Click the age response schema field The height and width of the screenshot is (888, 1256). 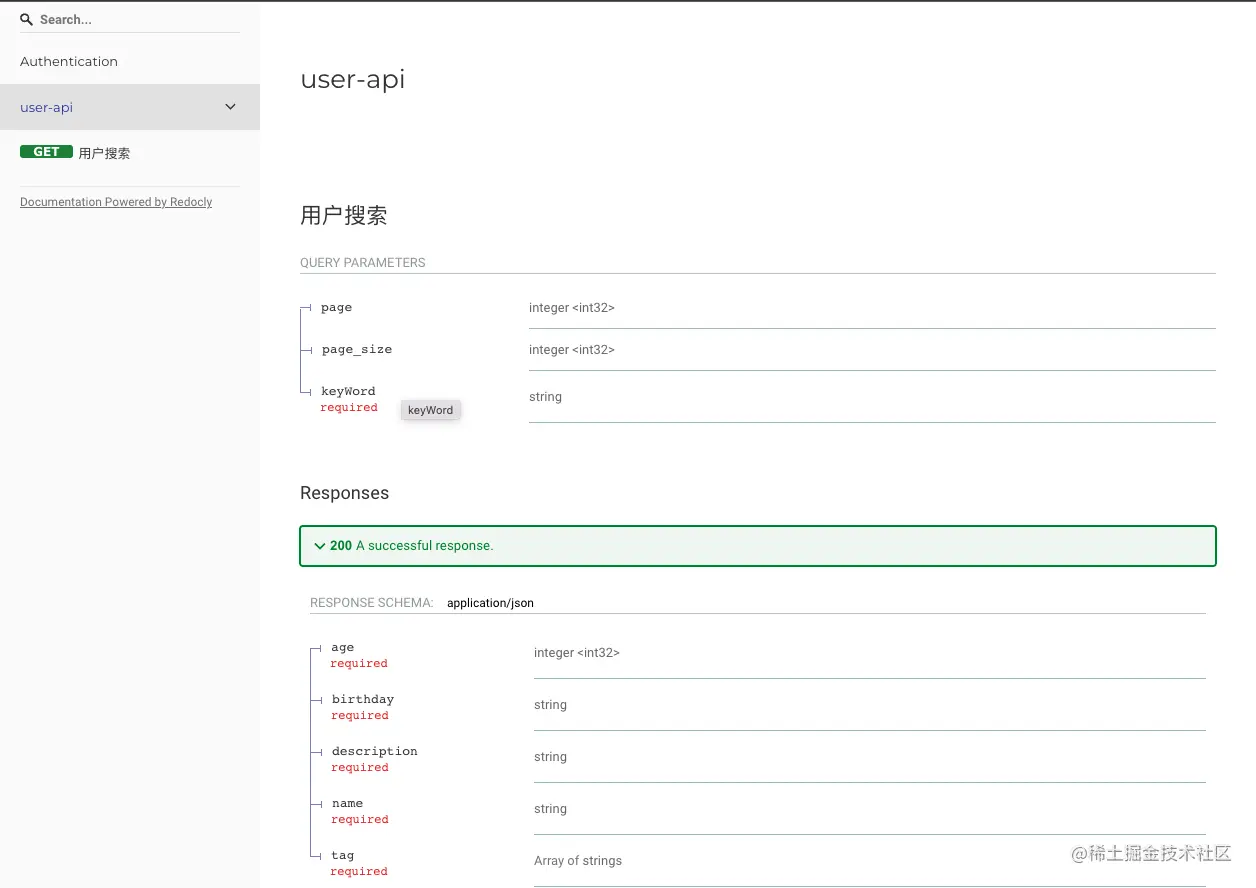342,647
